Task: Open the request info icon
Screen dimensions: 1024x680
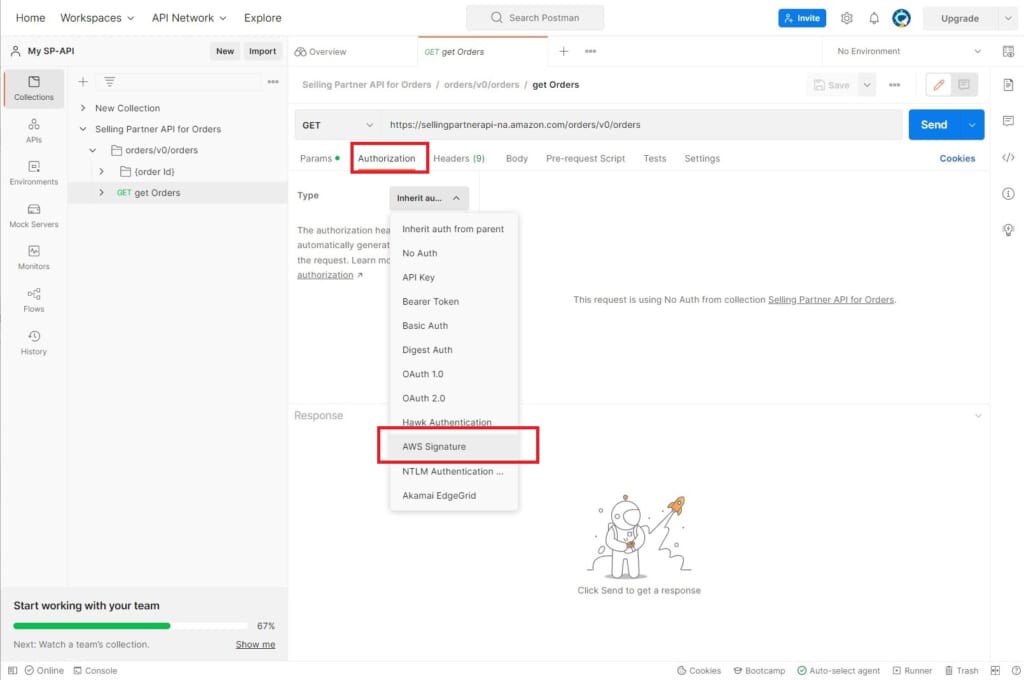Action: tap(1008, 193)
